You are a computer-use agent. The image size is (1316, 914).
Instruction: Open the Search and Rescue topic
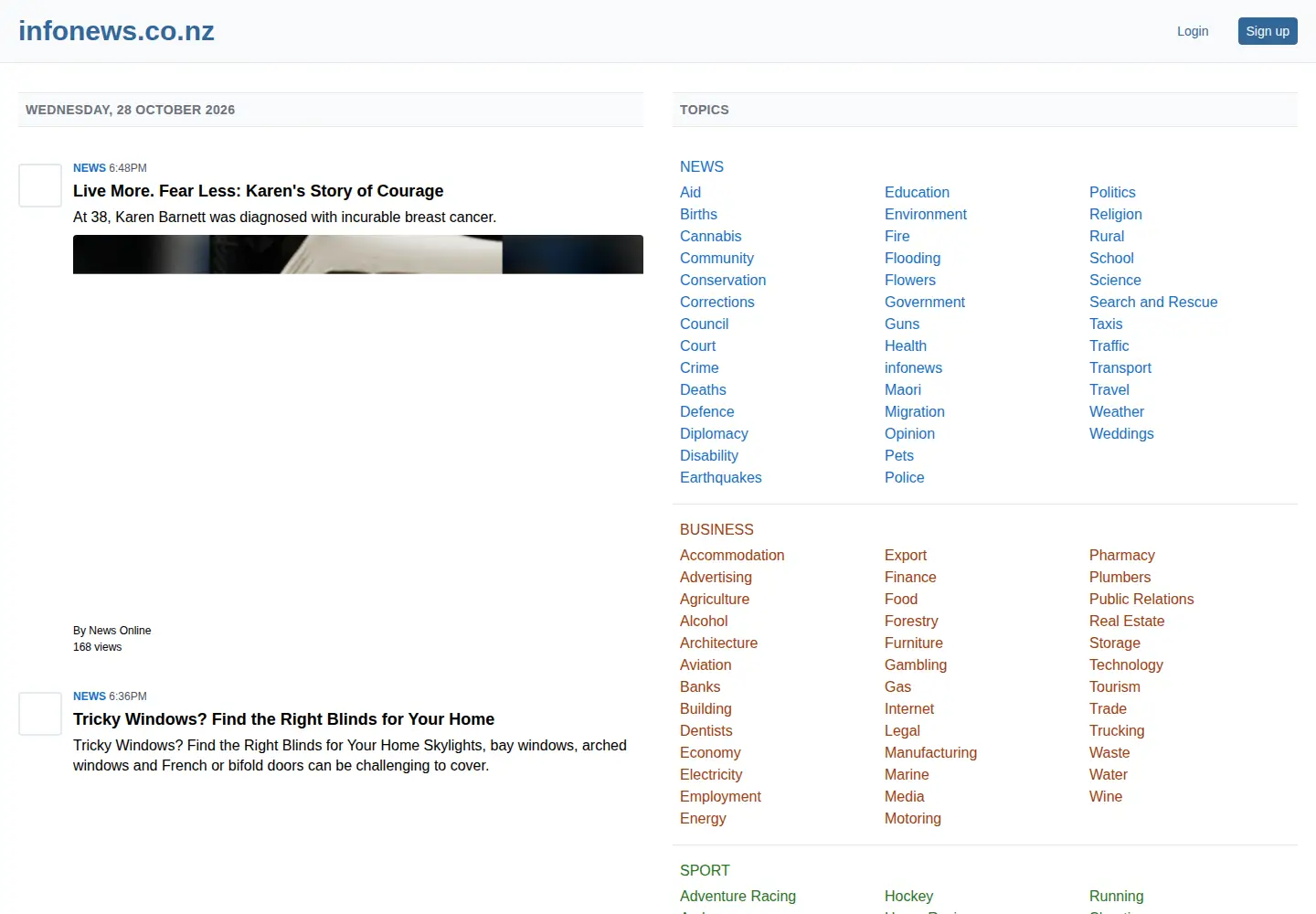(1153, 302)
